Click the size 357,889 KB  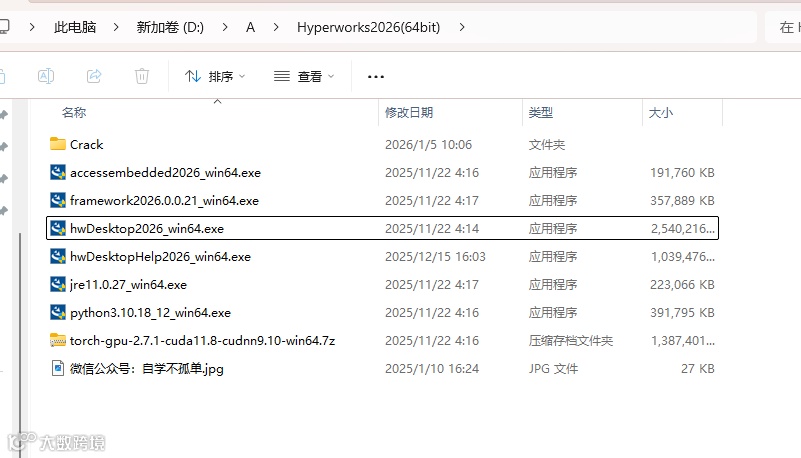[x=682, y=201]
